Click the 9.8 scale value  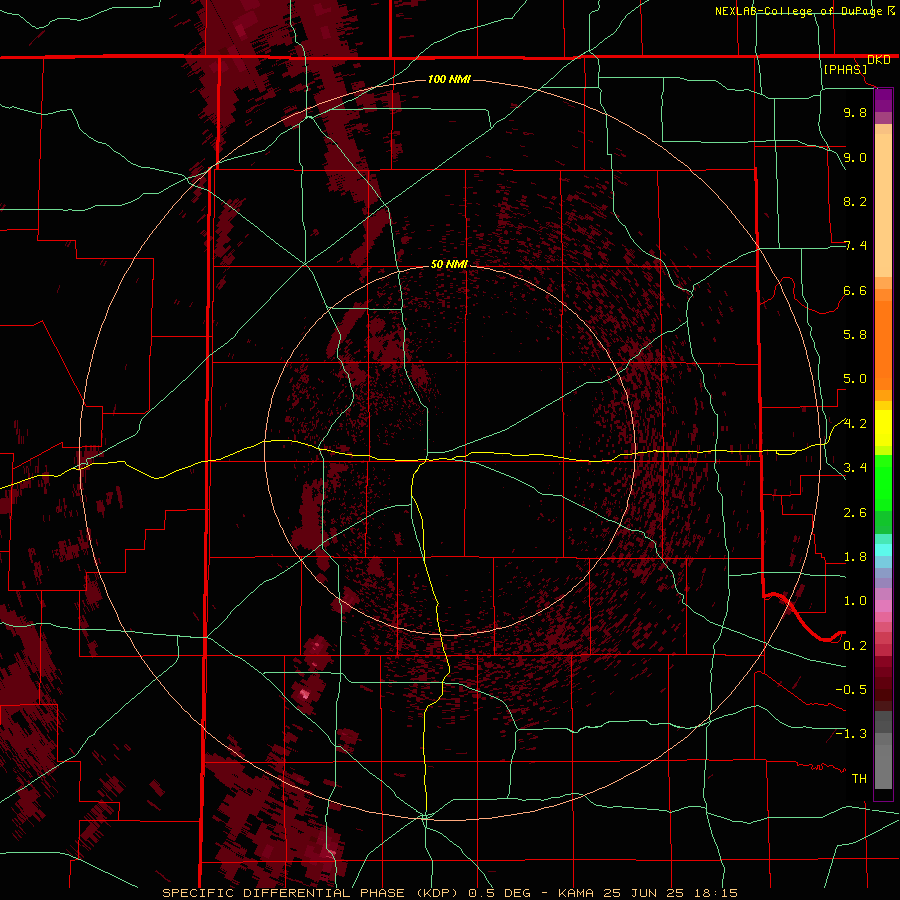coord(855,112)
